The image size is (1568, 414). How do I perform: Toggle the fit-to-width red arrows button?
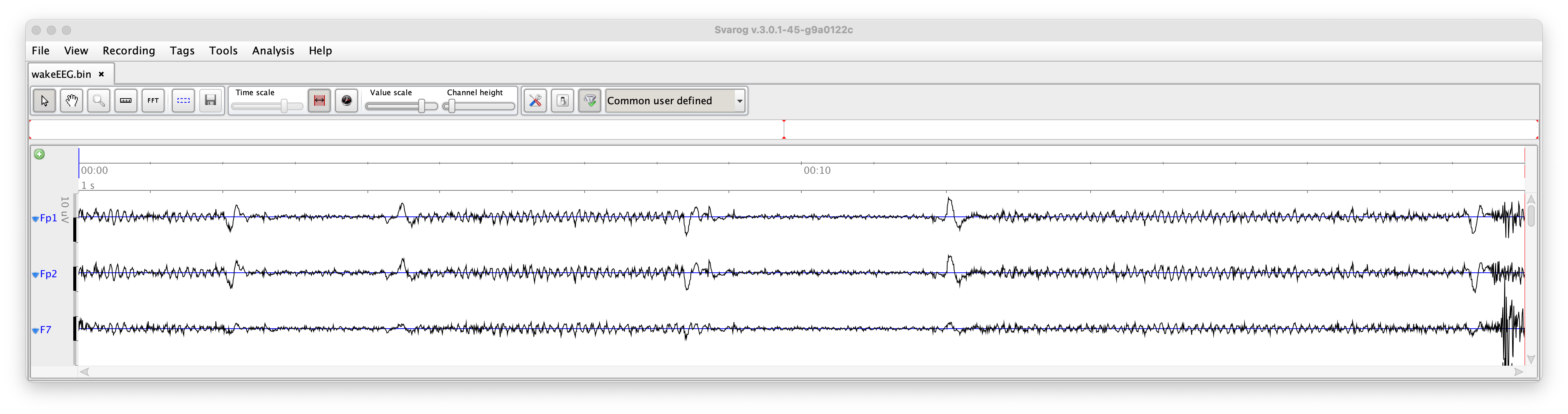tap(319, 100)
